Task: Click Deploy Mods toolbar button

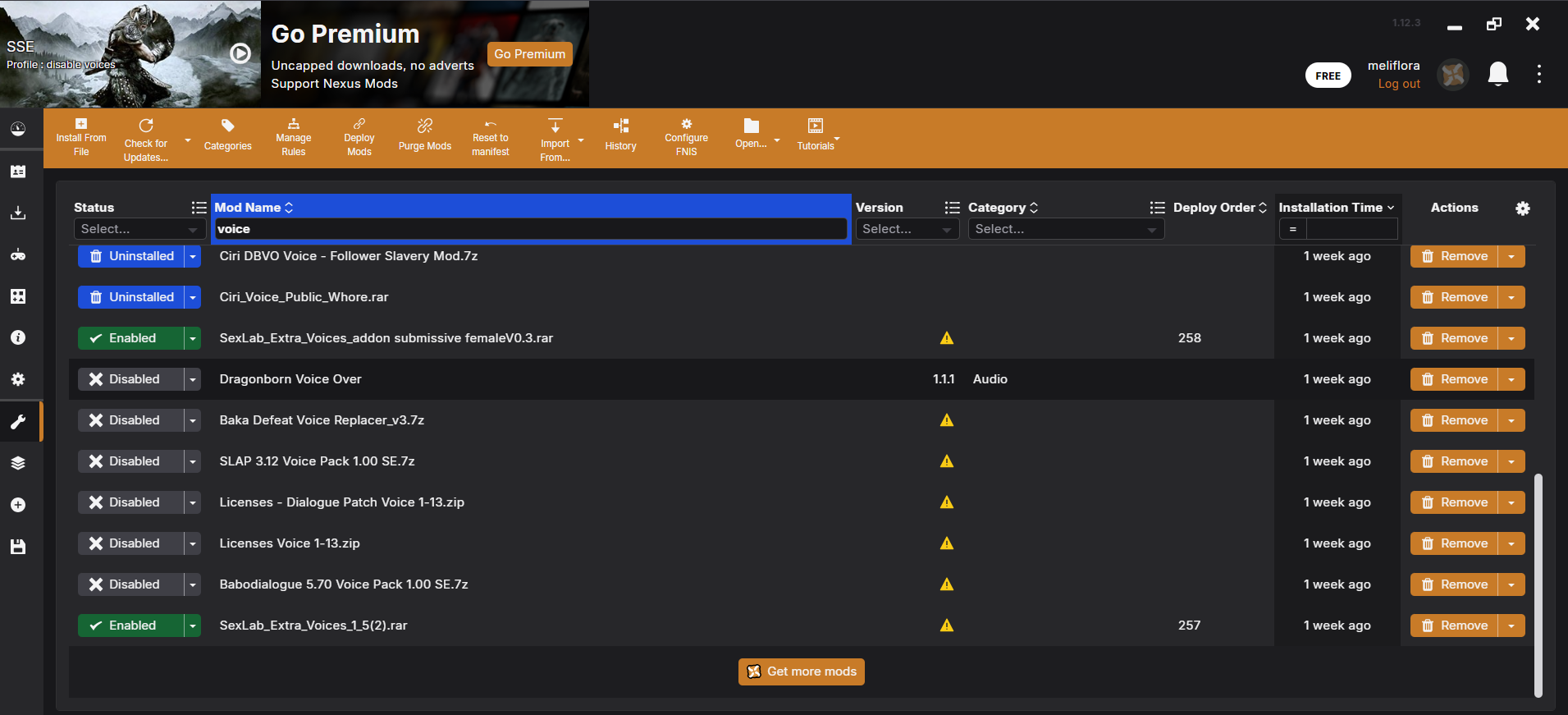Action: tap(359, 138)
